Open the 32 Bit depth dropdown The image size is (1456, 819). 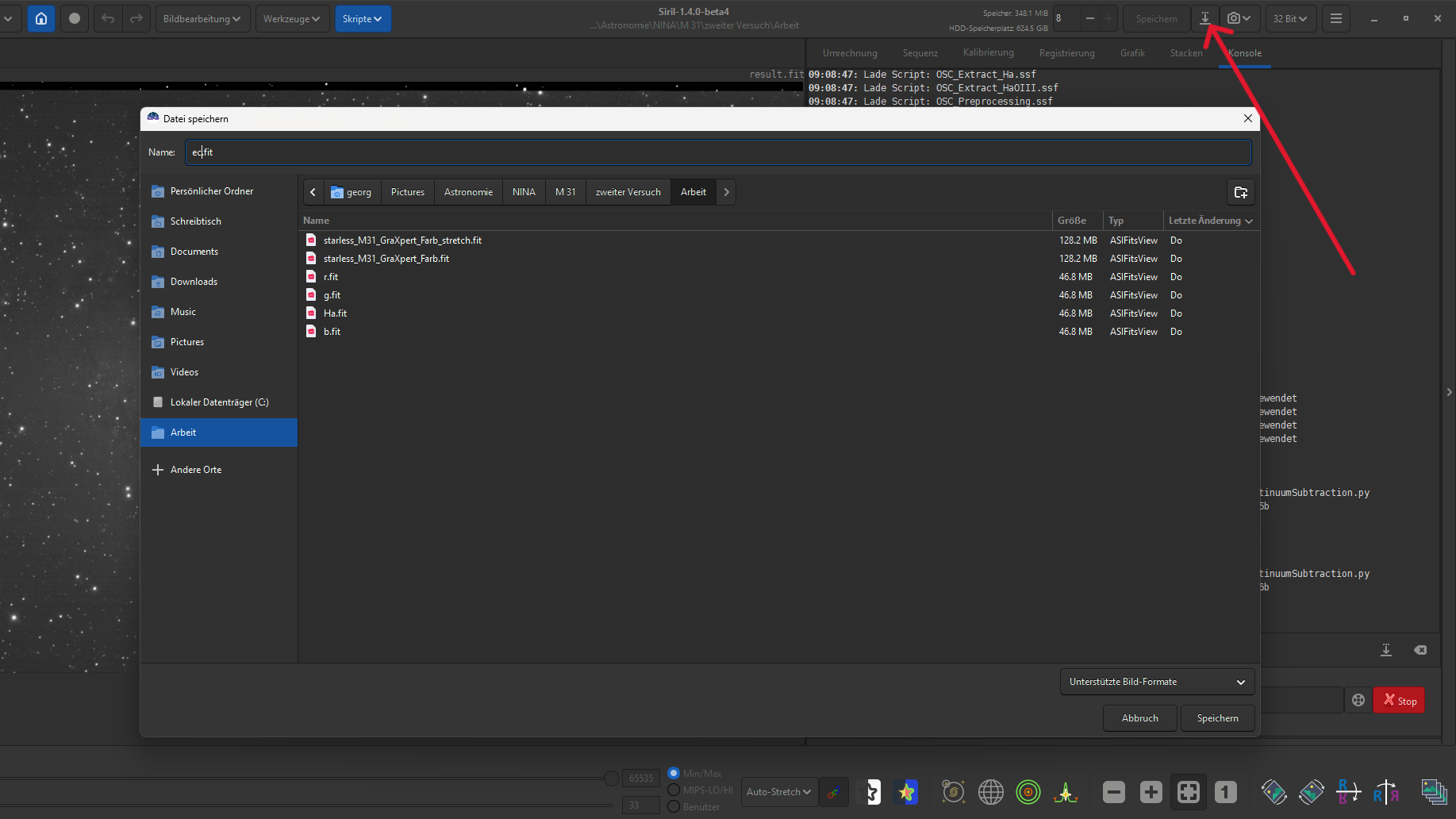(x=1289, y=18)
